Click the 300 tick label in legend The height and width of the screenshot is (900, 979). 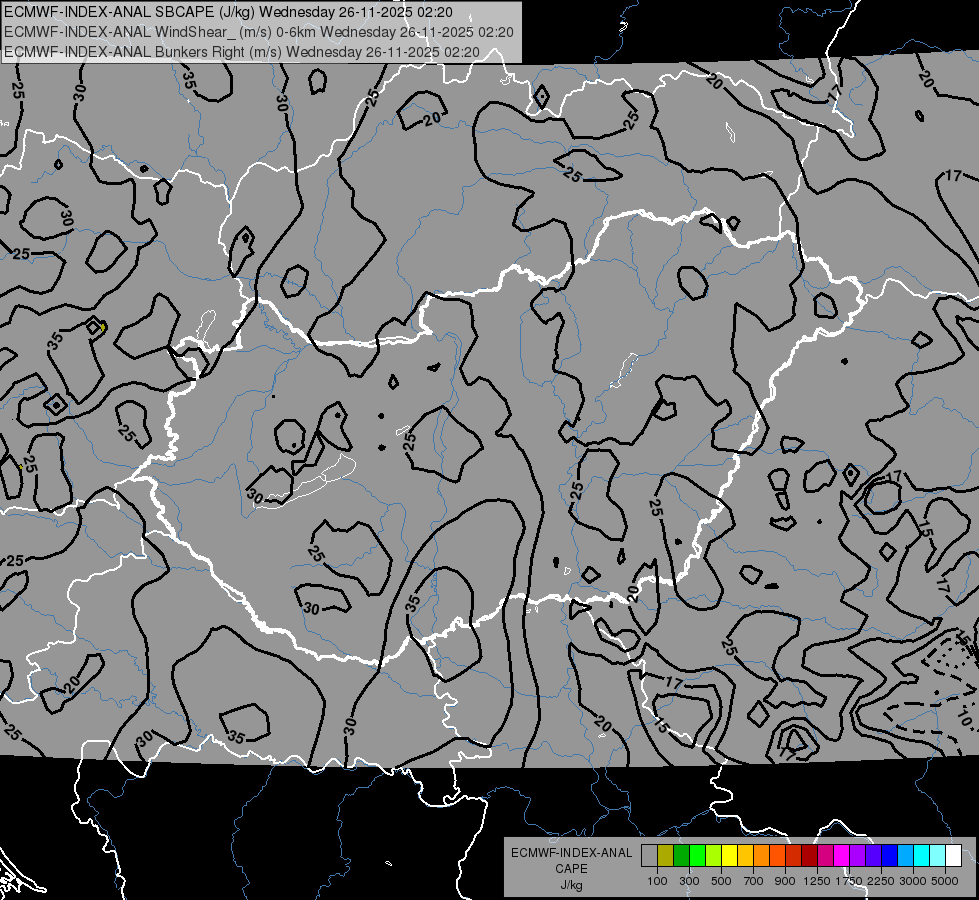[689, 881]
